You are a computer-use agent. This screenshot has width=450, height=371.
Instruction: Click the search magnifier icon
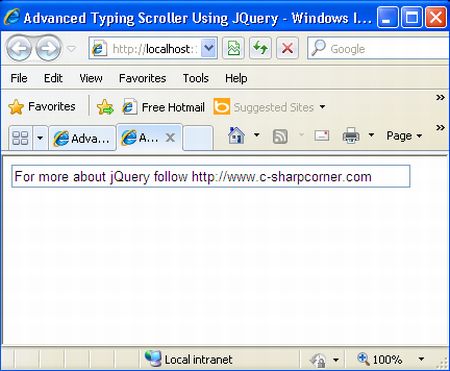coord(318,48)
